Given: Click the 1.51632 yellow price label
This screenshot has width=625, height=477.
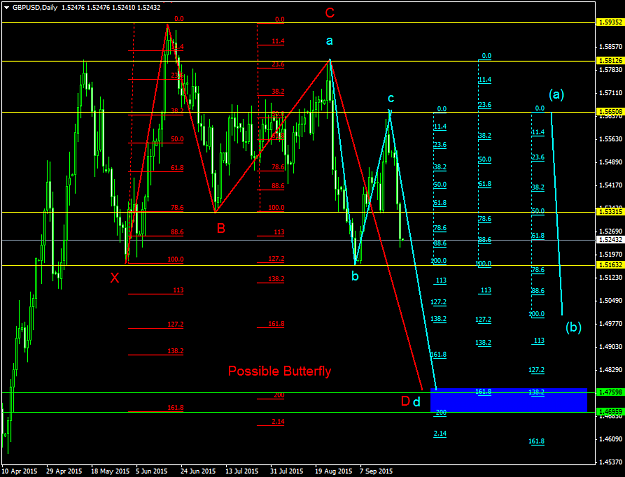Looking at the screenshot, I should click(x=610, y=265).
